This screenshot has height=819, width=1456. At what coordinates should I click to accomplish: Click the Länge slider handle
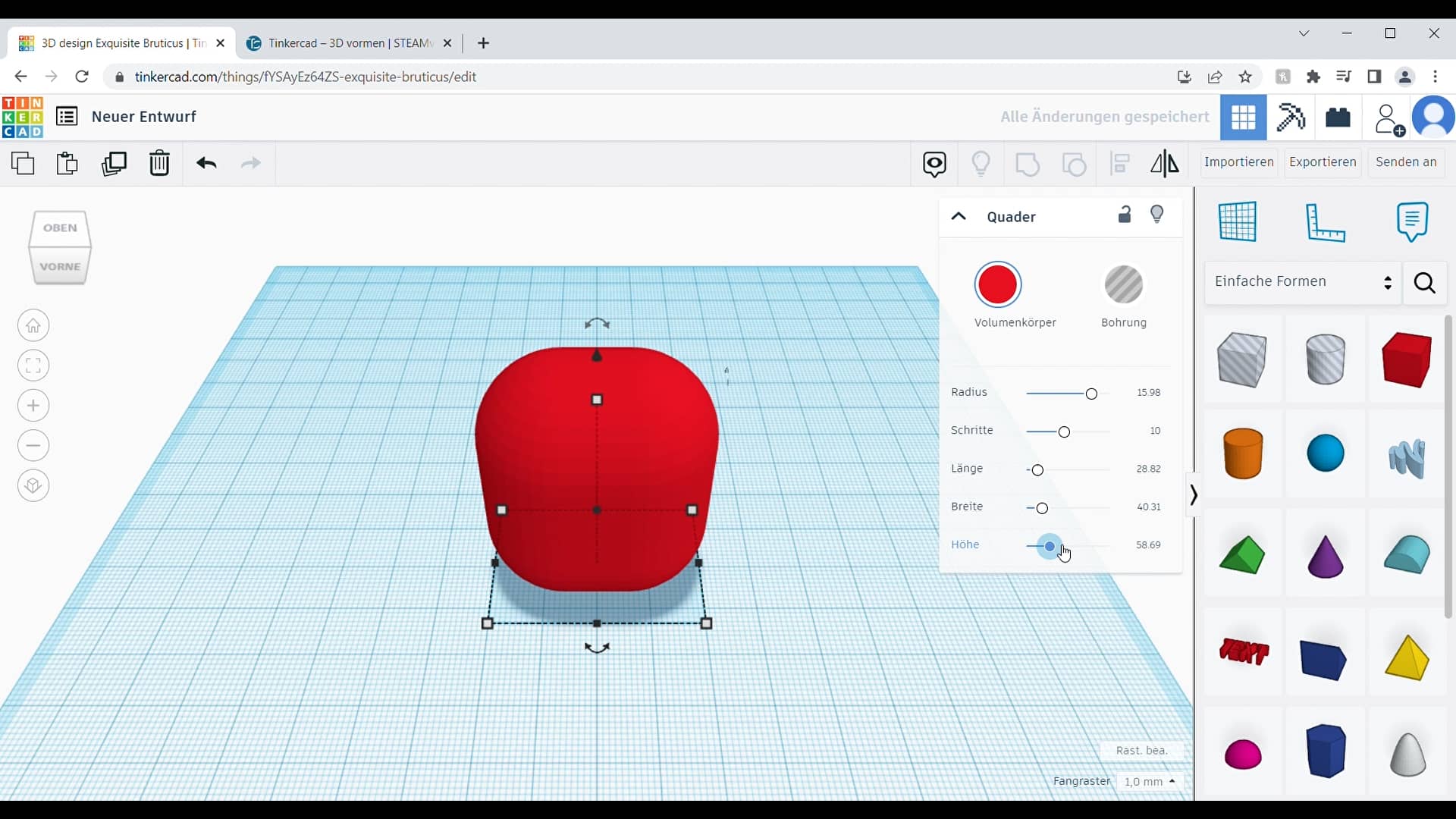(1037, 470)
